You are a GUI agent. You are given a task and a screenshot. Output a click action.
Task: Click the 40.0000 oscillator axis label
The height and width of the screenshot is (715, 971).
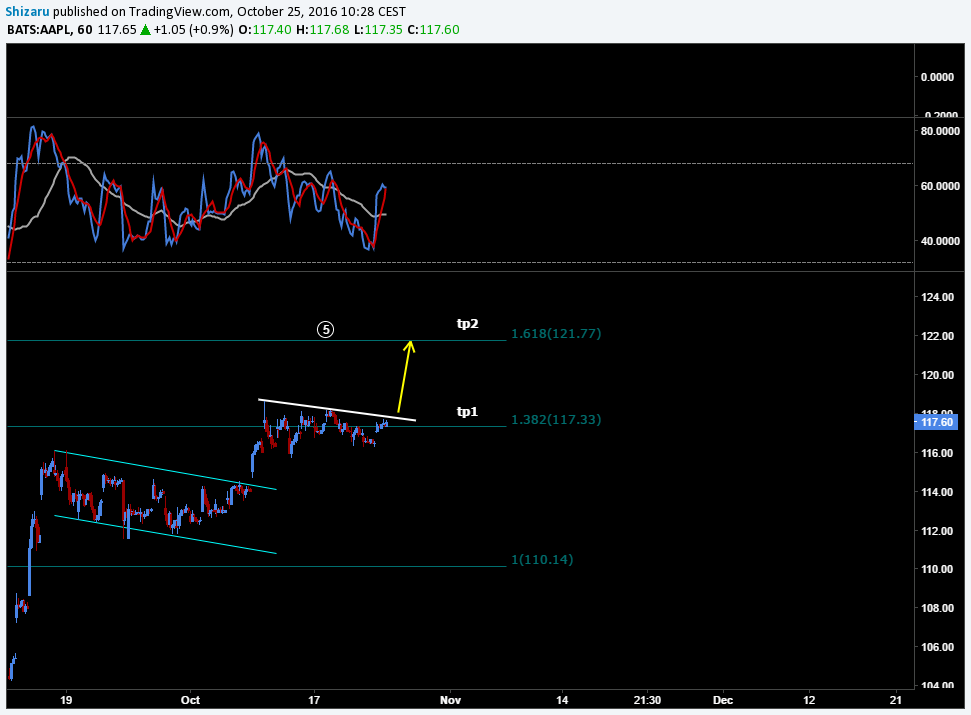point(940,241)
